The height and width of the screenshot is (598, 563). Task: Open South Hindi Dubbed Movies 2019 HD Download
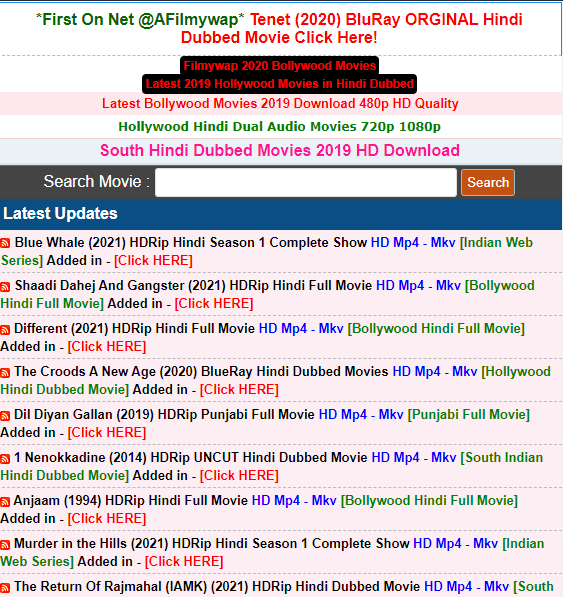click(x=280, y=150)
